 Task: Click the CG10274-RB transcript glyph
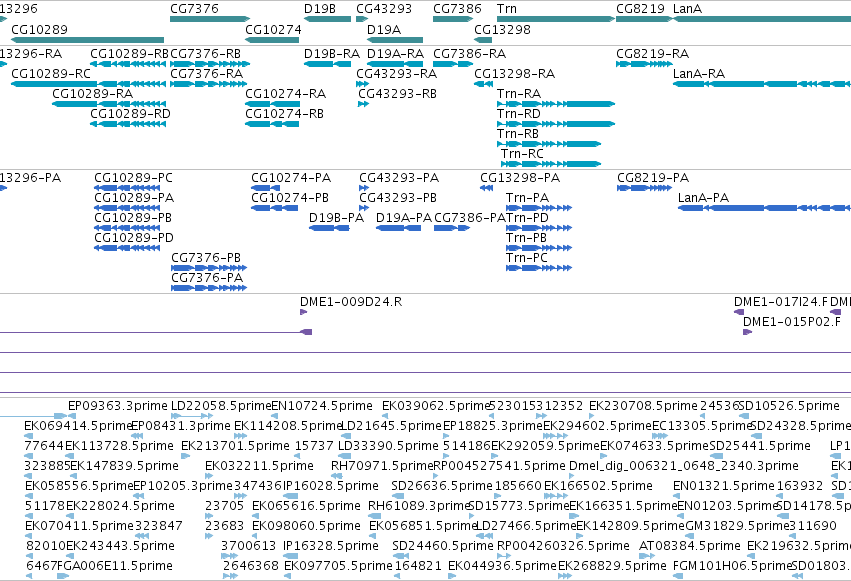tap(272, 124)
